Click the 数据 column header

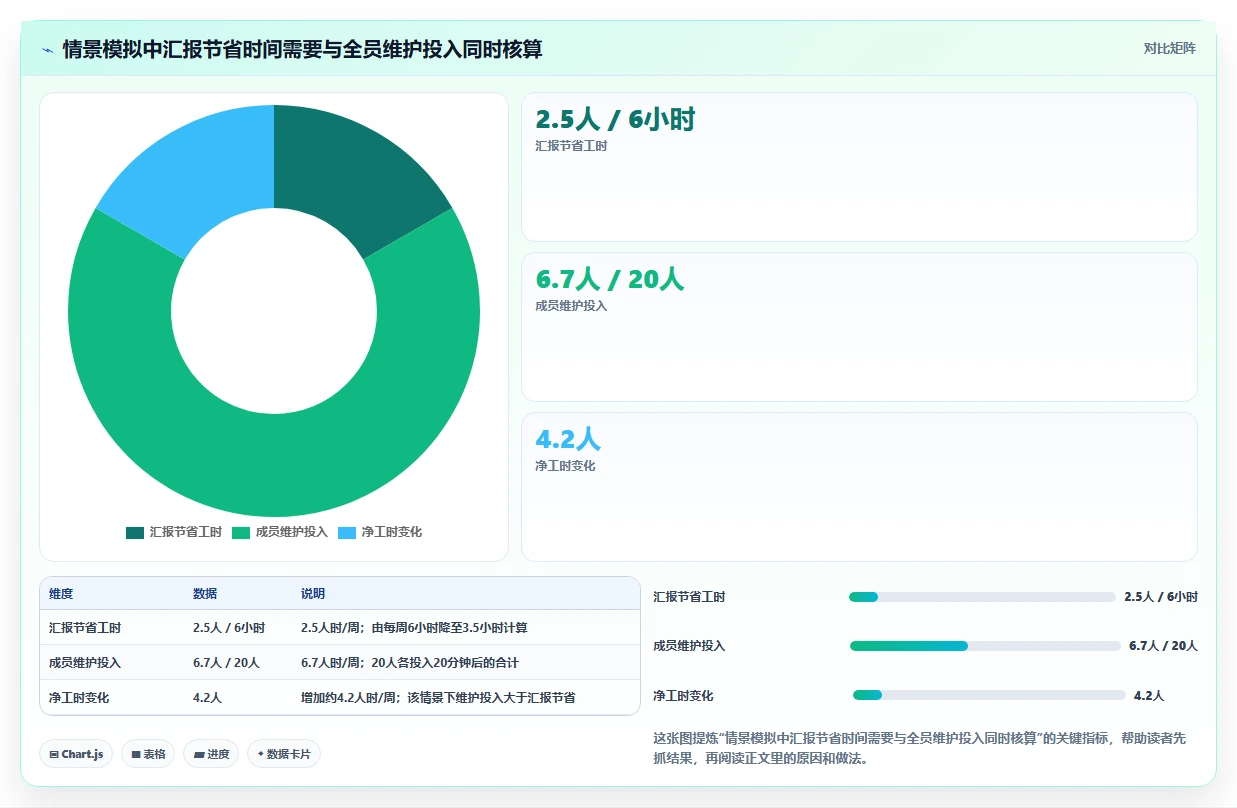(205, 594)
